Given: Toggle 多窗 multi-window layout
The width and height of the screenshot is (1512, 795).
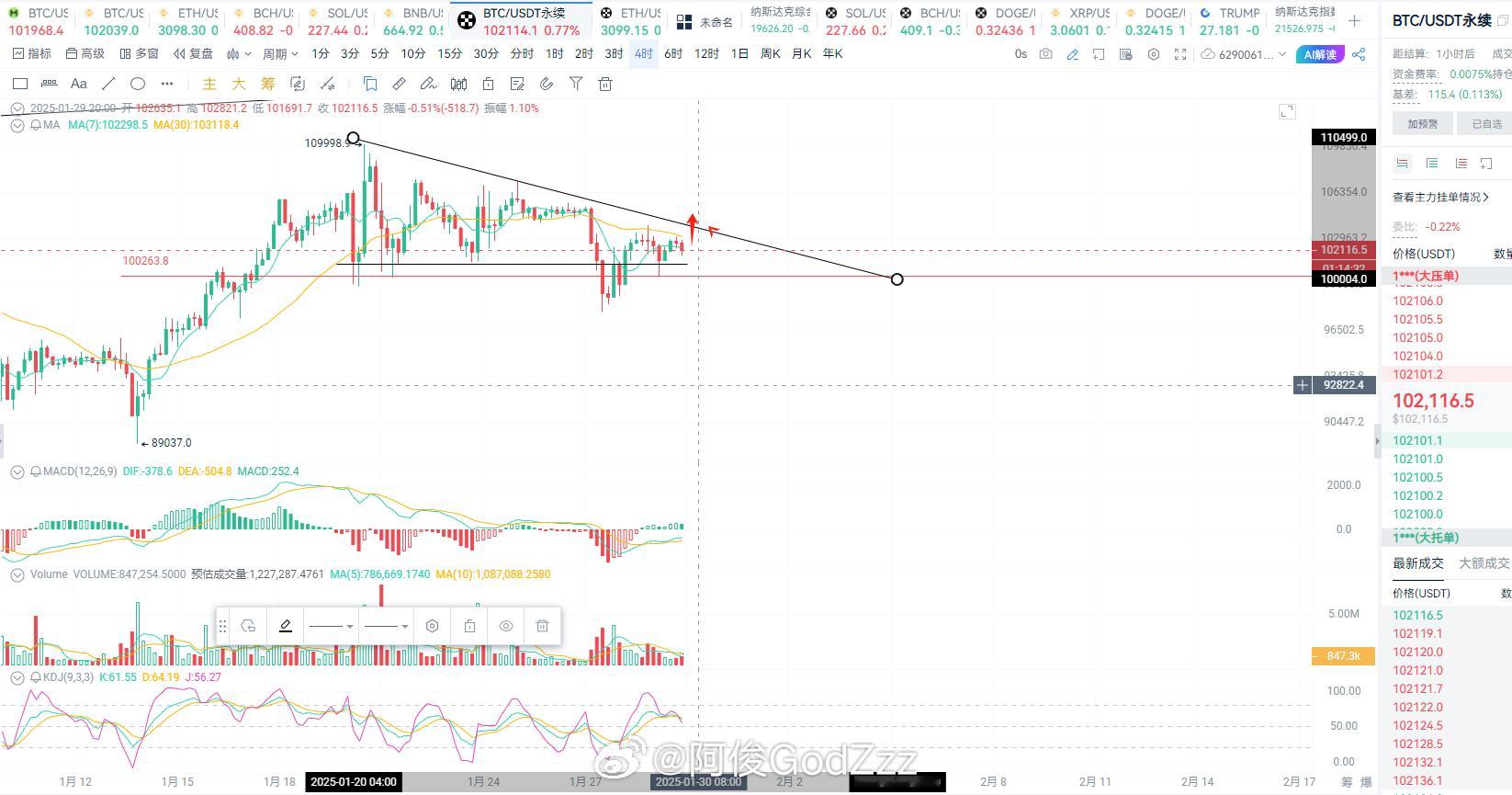Looking at the screenshot, I should (x=139, y=54).
